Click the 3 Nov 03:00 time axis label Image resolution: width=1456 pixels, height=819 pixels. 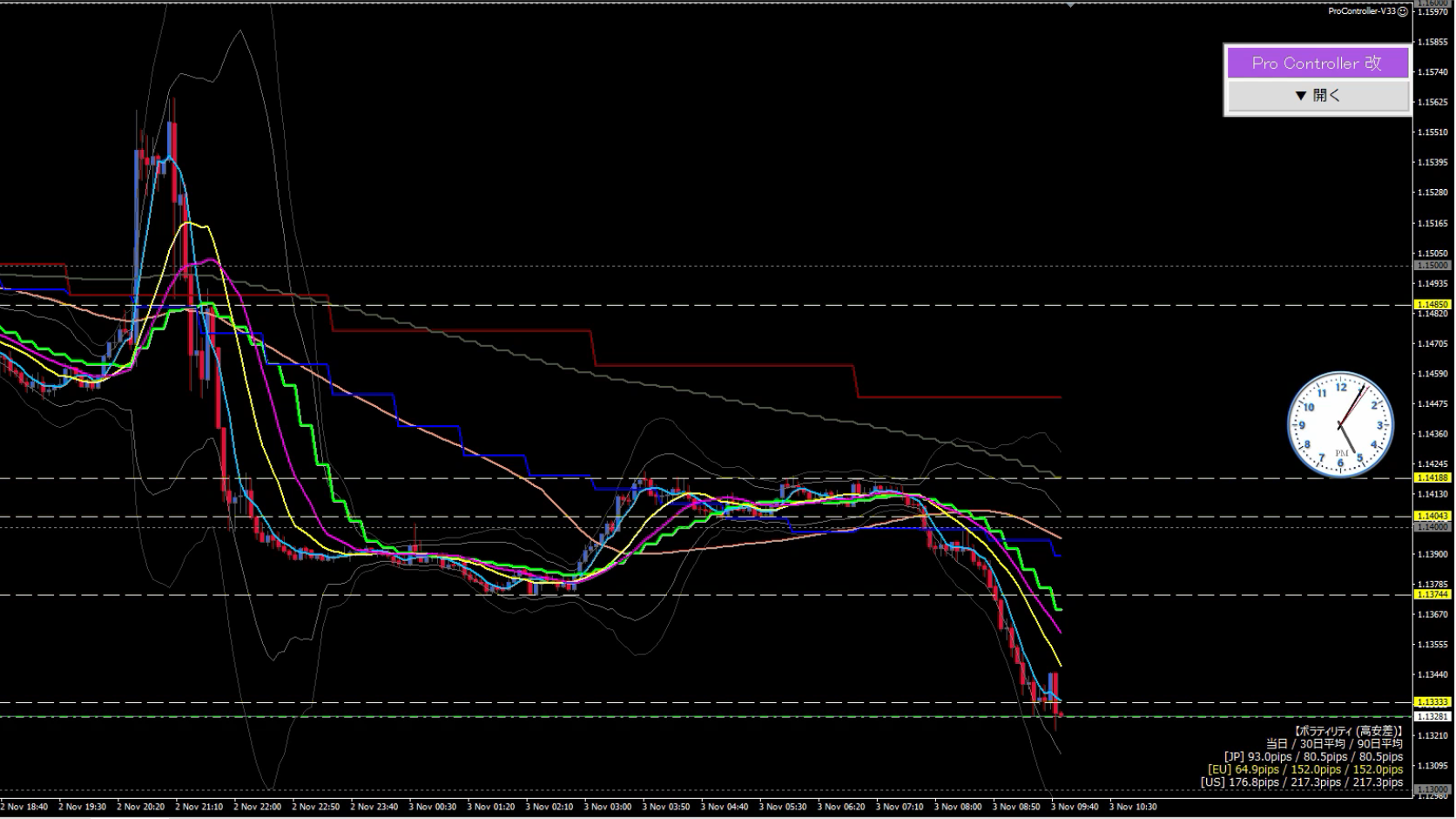click(x=607, y=807)
